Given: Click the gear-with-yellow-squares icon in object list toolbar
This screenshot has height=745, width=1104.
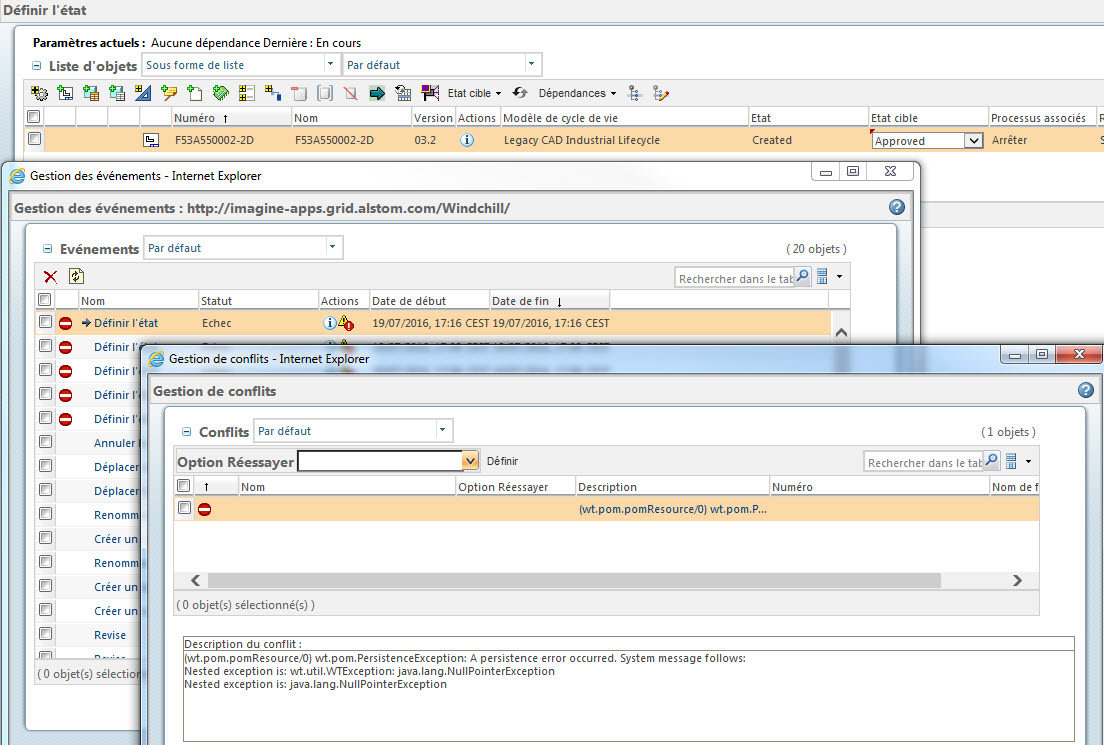Looking at the screenshot, I should tap(39, 93).
